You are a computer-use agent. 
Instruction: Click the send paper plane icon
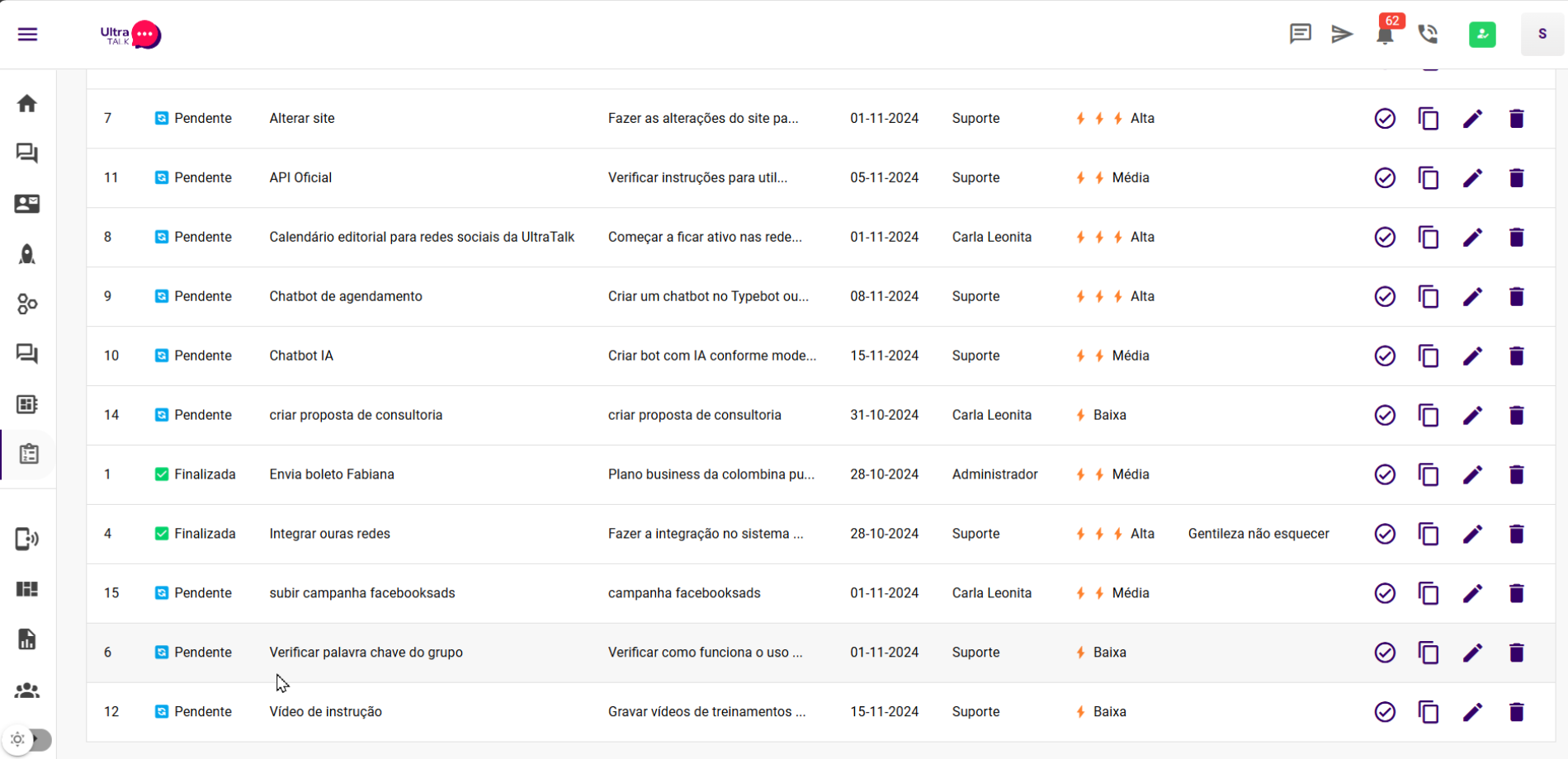click(1342, 34)
